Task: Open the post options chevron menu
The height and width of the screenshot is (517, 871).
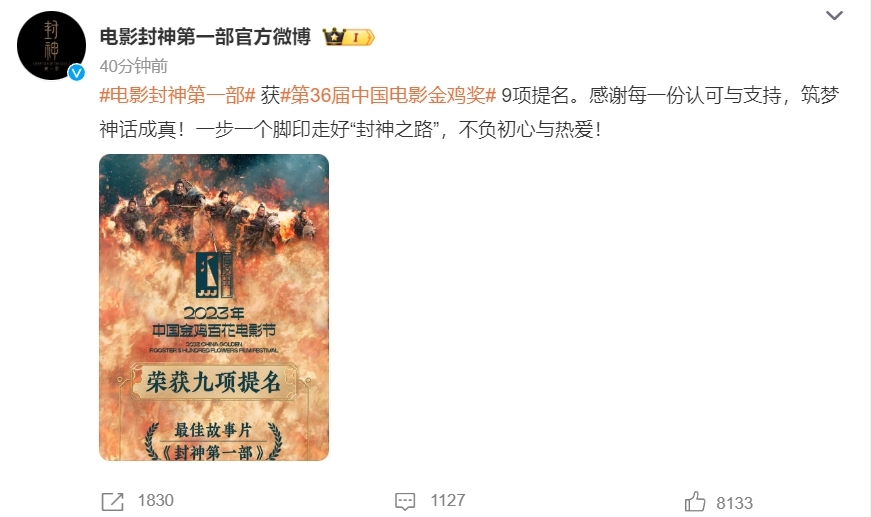Action: 834,16
